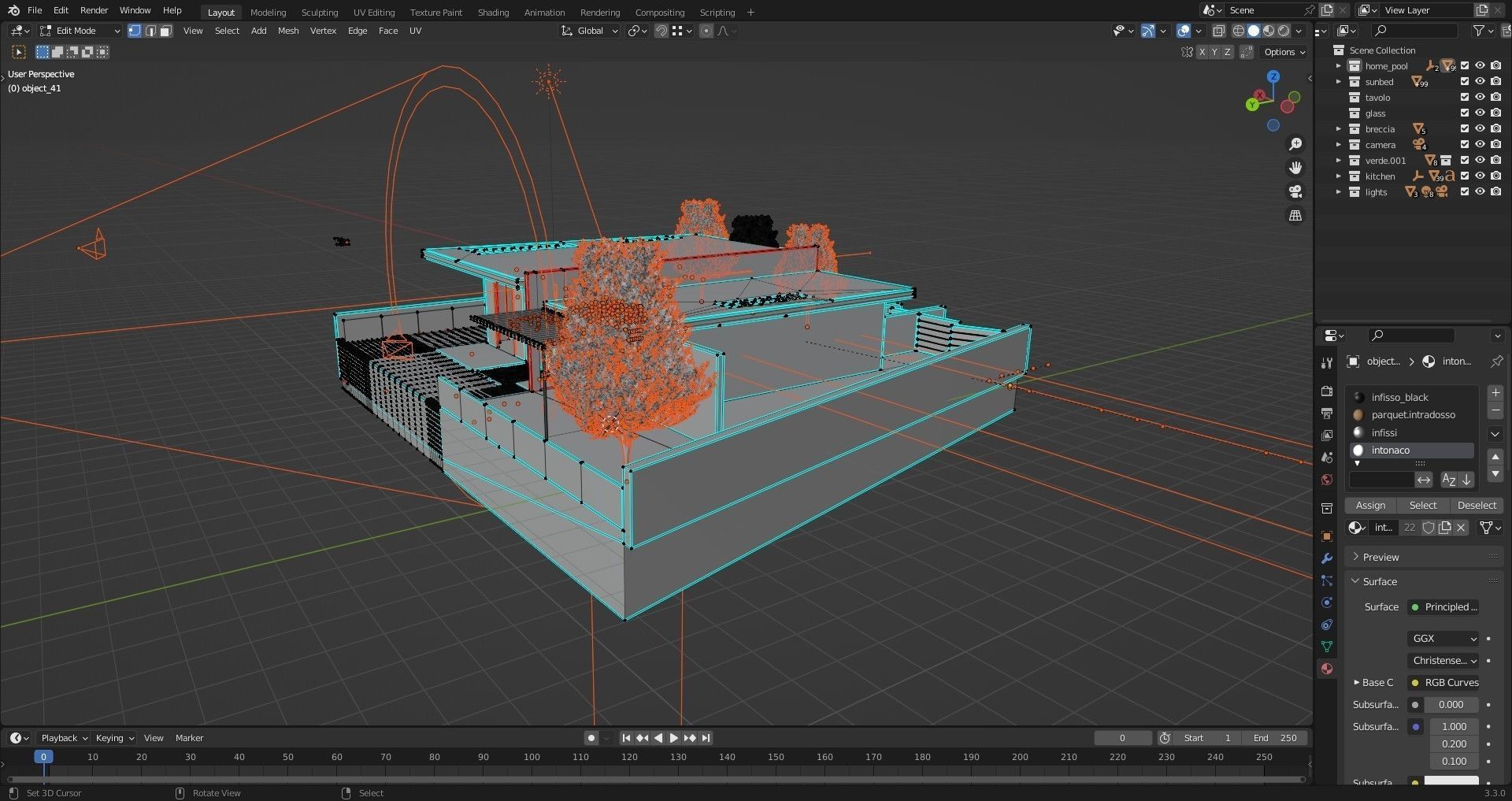Disable kitchen collection in renders
The height and width of the screenshot is (801, 1512).
[x=1496, y=176]
